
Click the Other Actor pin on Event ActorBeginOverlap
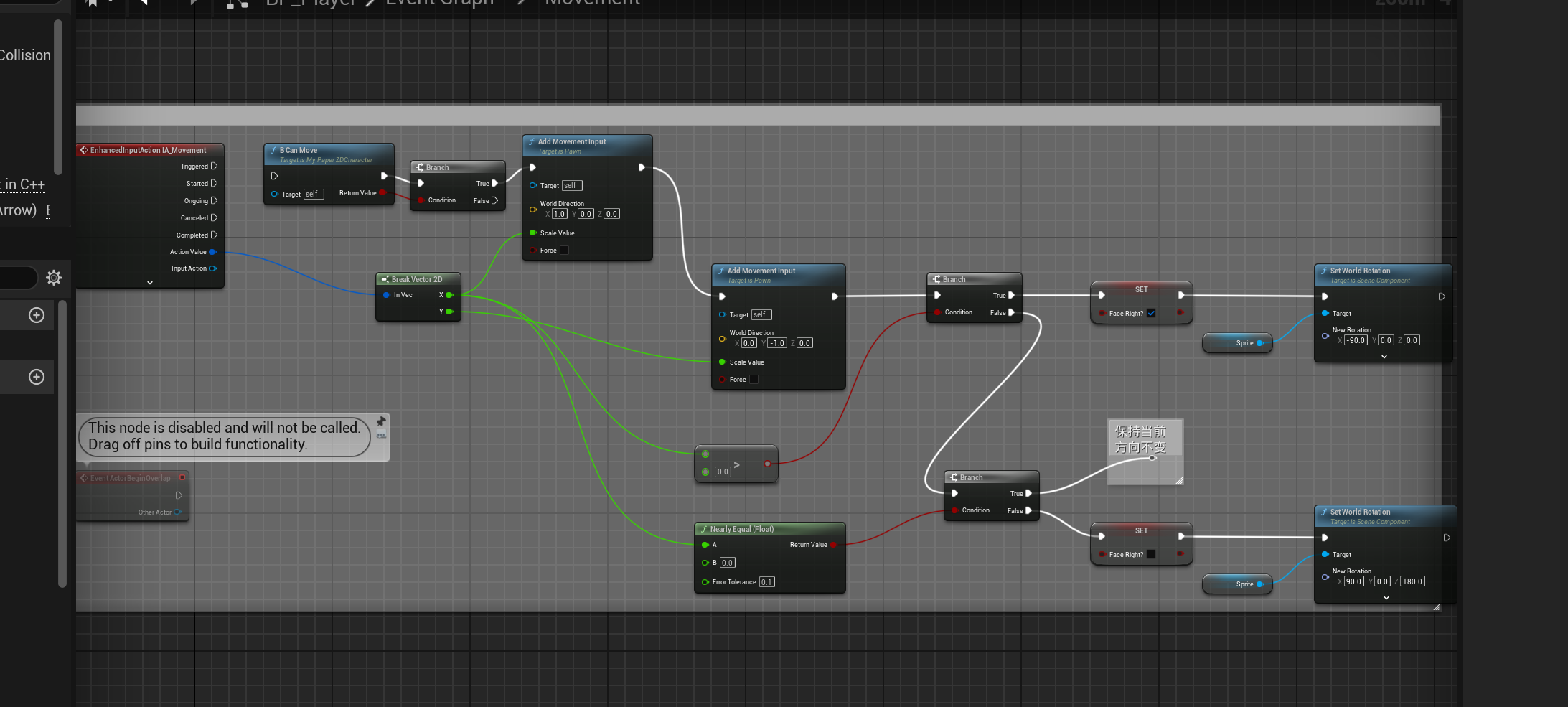pyautogui.click(x=177, y=512)
